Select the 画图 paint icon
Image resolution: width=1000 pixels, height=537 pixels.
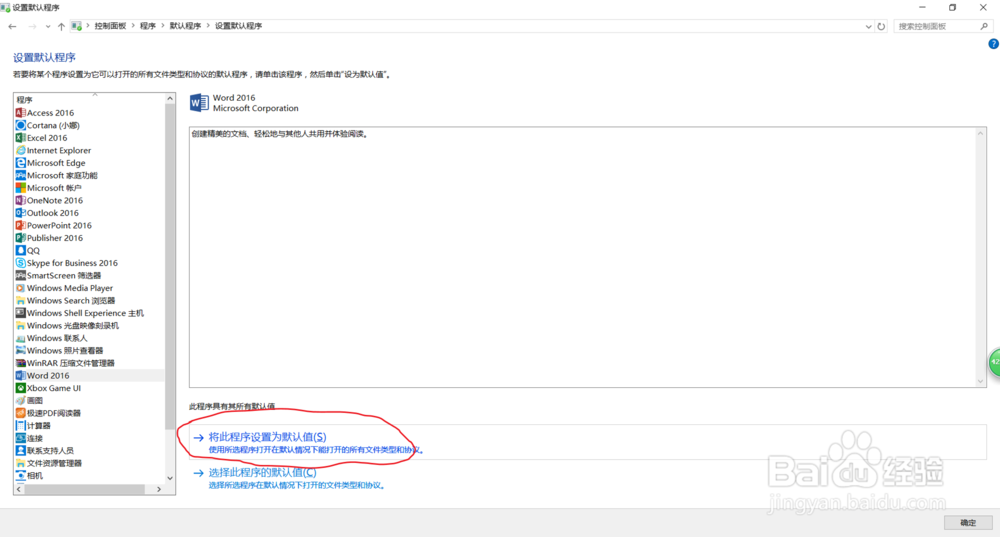[x=20, y=401]
